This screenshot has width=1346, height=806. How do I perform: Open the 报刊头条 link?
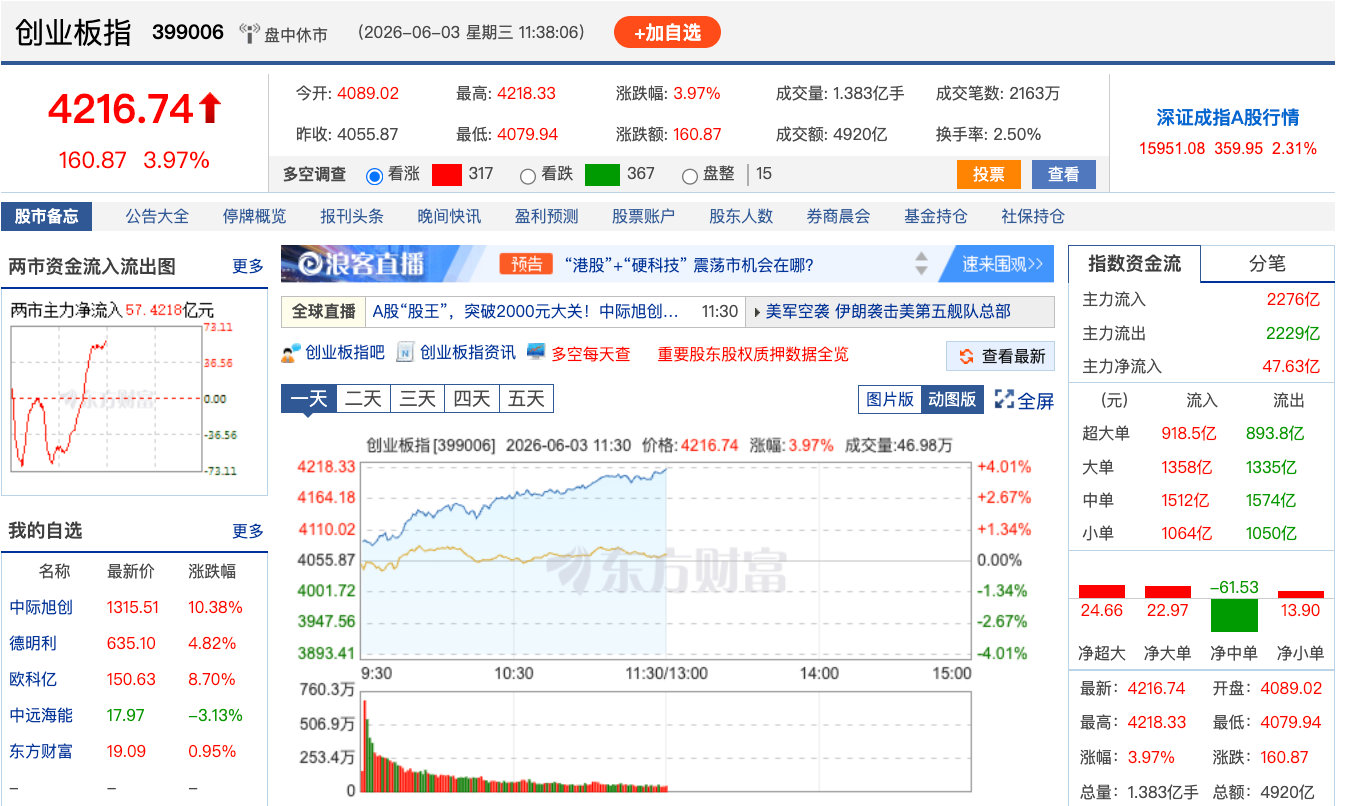click(352, 216)
